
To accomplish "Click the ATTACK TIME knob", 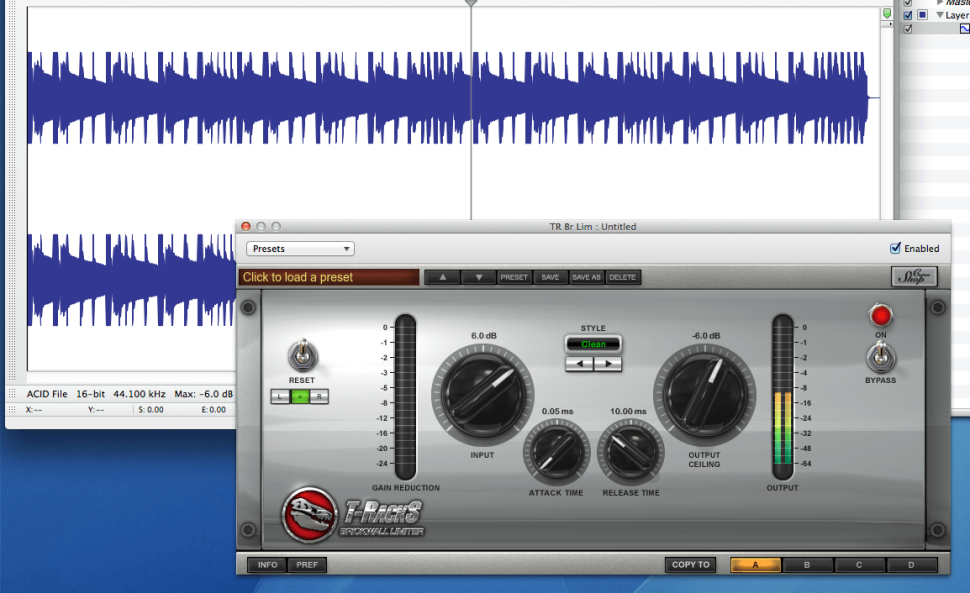I will (x=556, y=451).
